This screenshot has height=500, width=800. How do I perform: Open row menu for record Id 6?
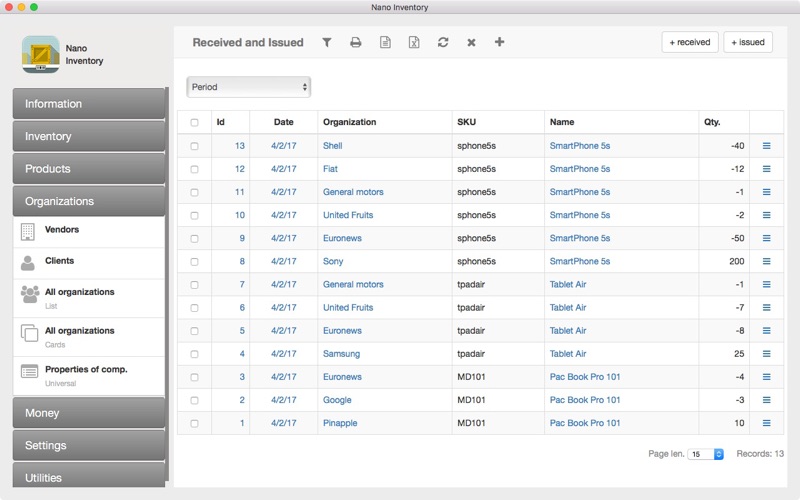click(766, 308)
